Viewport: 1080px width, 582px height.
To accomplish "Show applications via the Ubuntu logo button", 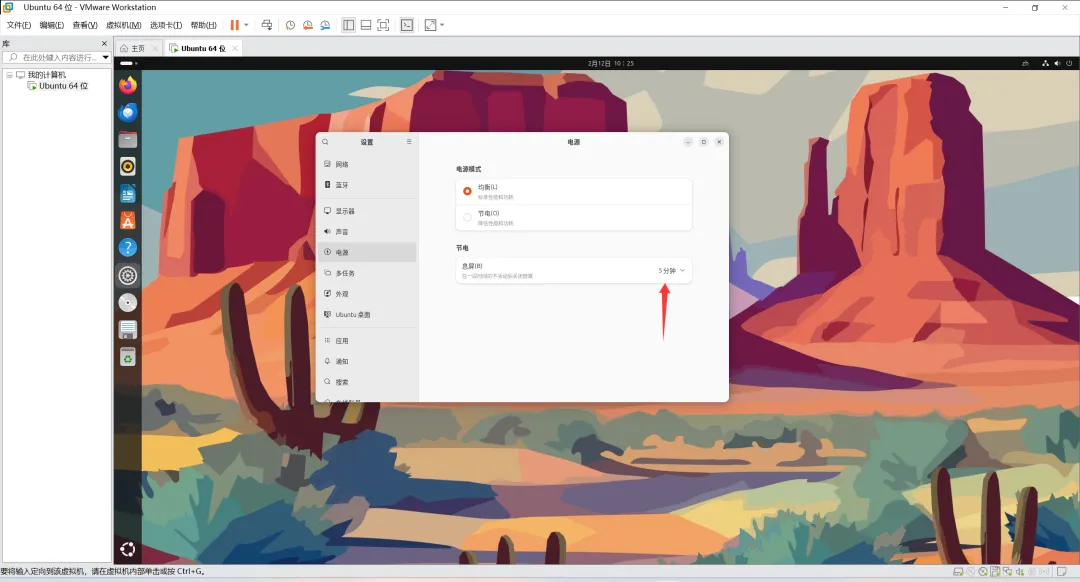I will point(127,549).
